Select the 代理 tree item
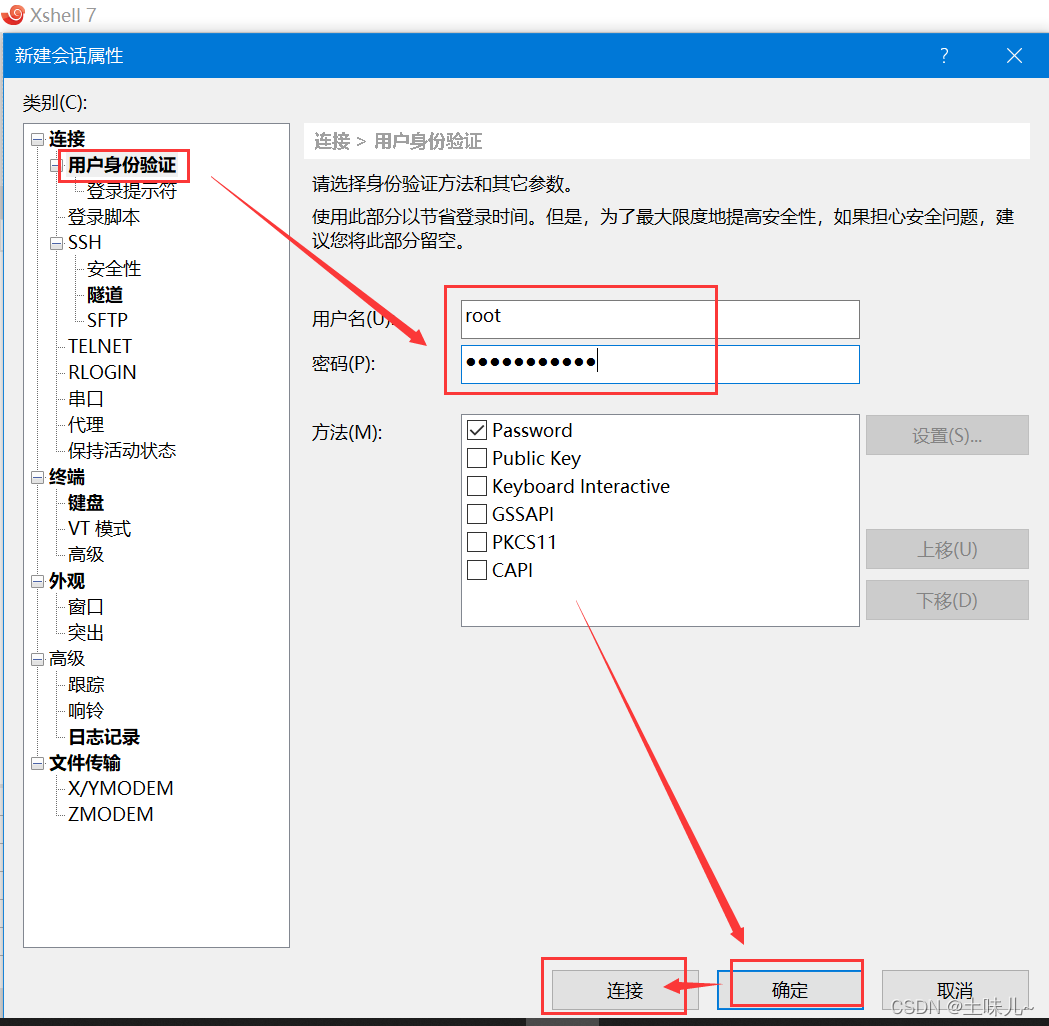 pyautogui.click(x=86, y=425)
